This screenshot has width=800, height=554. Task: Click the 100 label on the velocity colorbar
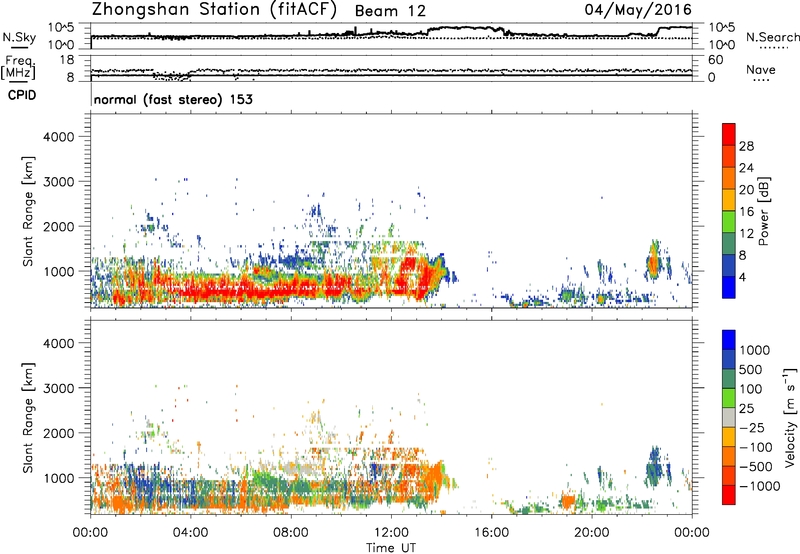752,389
